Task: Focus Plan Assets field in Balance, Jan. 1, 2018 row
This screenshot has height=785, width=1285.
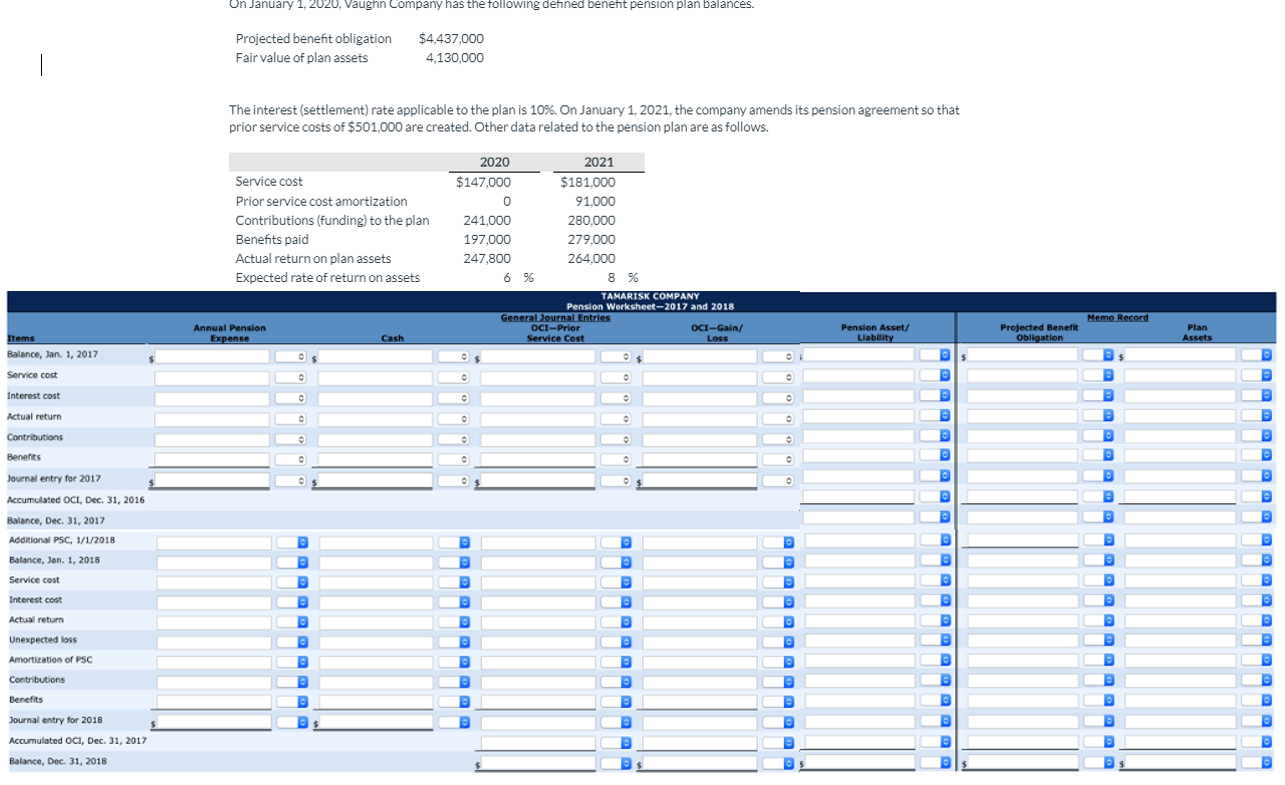Action: coord(1182,561)
